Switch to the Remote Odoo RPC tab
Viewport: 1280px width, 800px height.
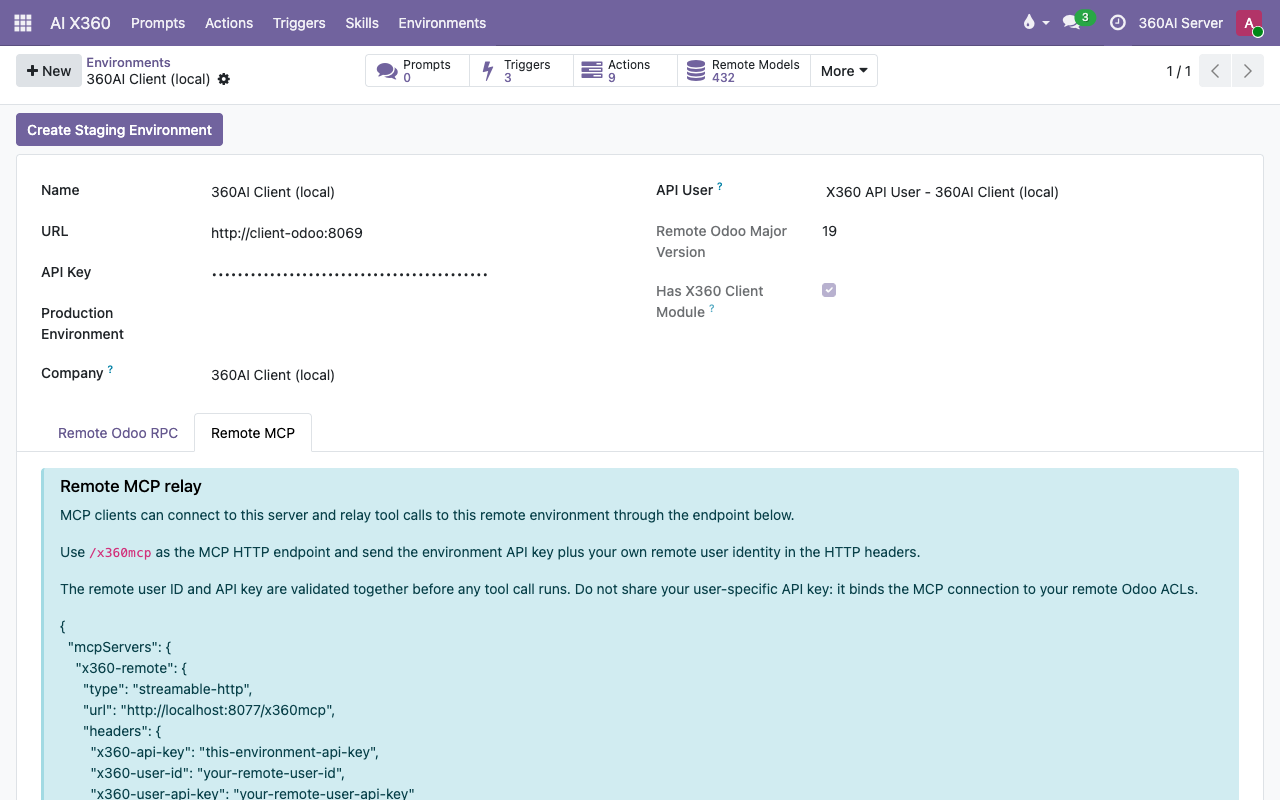pyautogui.click(x=118, y=433)
